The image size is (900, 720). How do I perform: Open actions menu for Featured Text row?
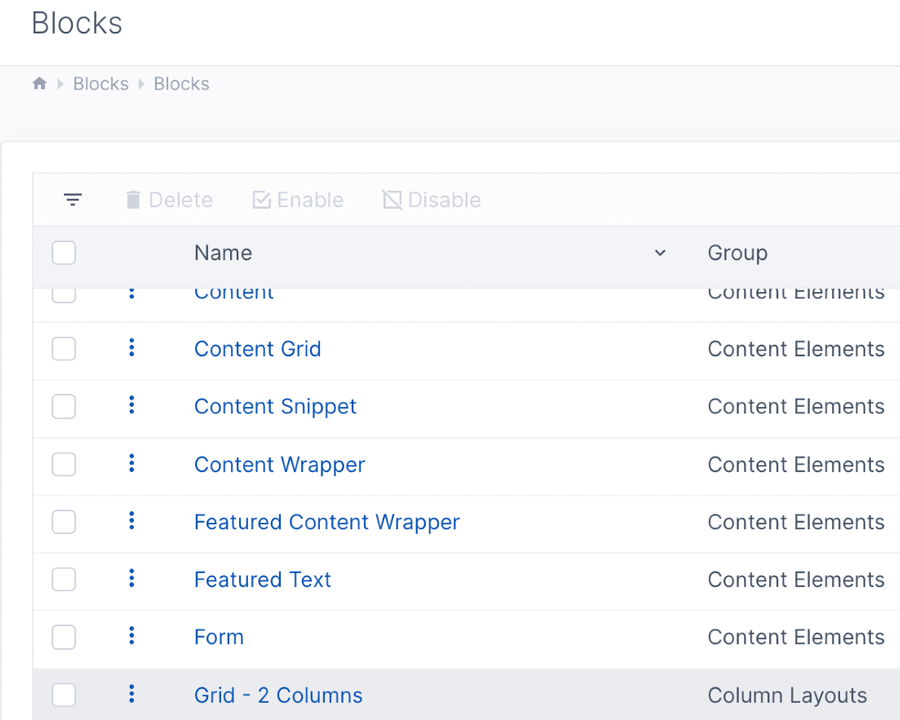pyautogui.click(x=131, y=579)
